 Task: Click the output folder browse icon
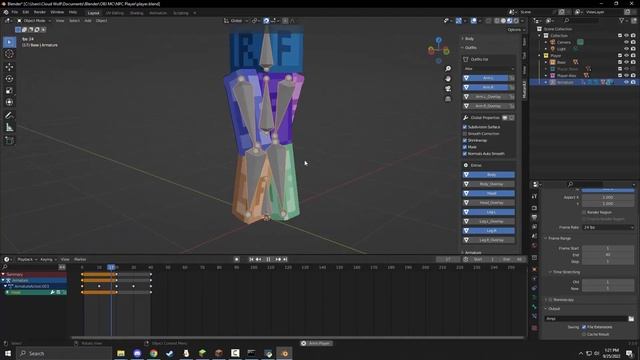(x=631, y=318)
